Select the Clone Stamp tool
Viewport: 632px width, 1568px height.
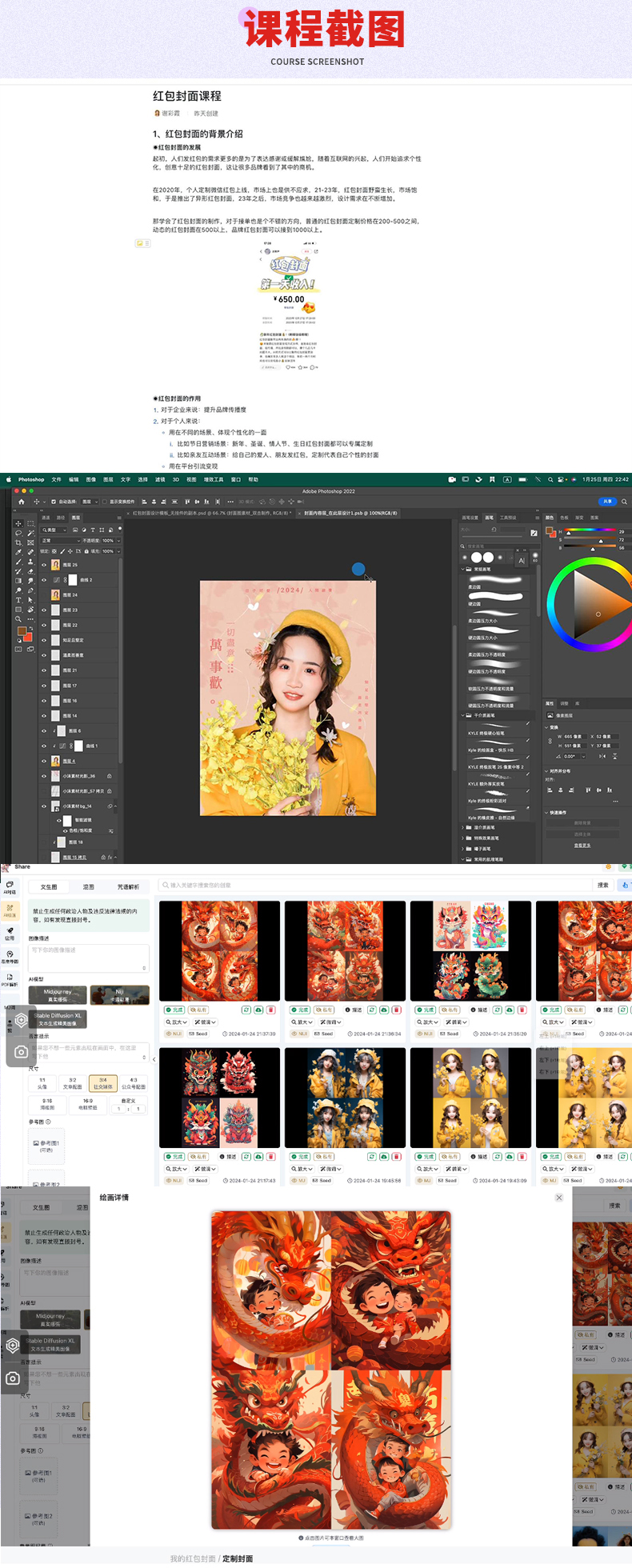pyautogui.click(x=30, y=562)
